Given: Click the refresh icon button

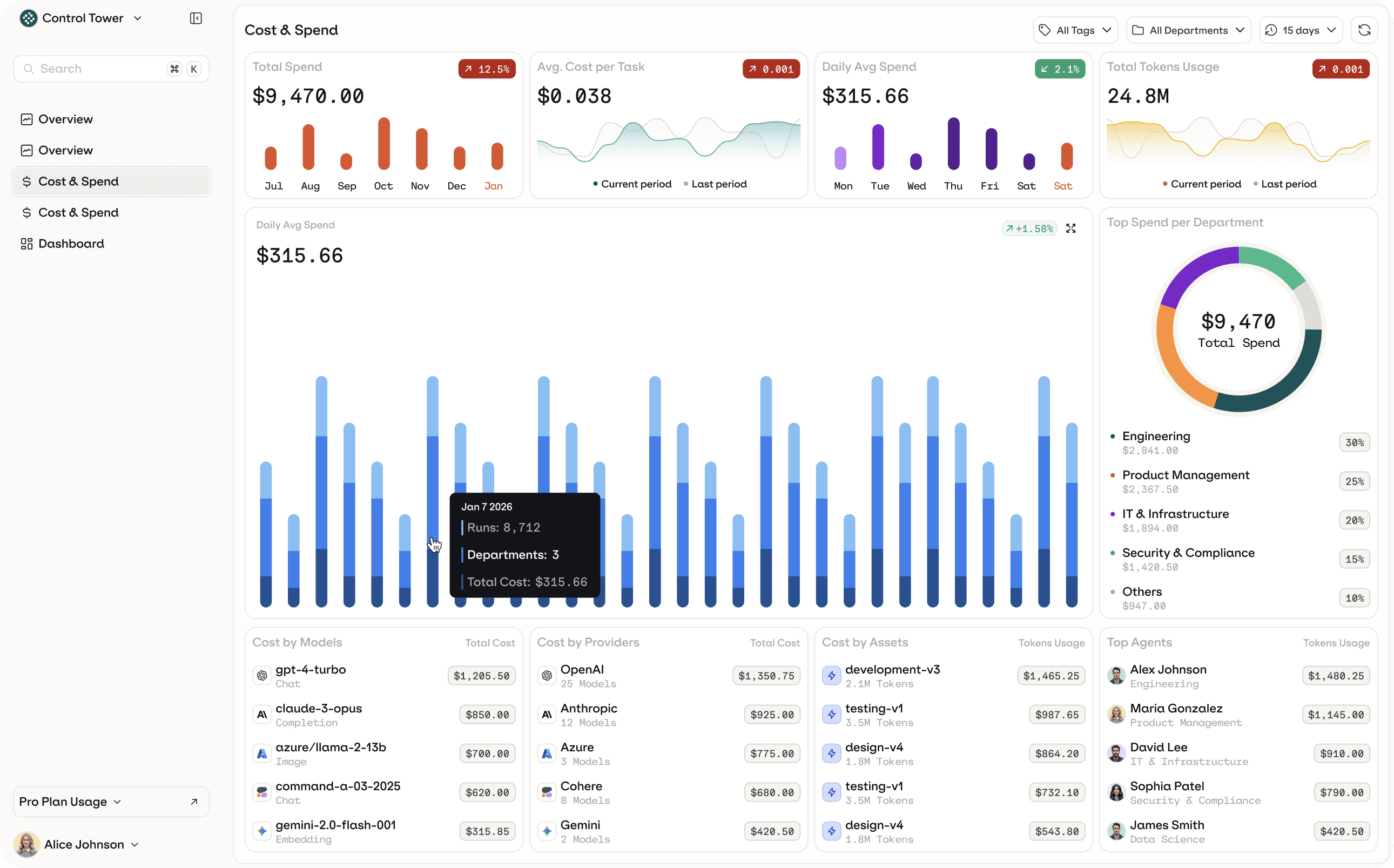Looking at the screenshot, I should (x=1364, y=30).
